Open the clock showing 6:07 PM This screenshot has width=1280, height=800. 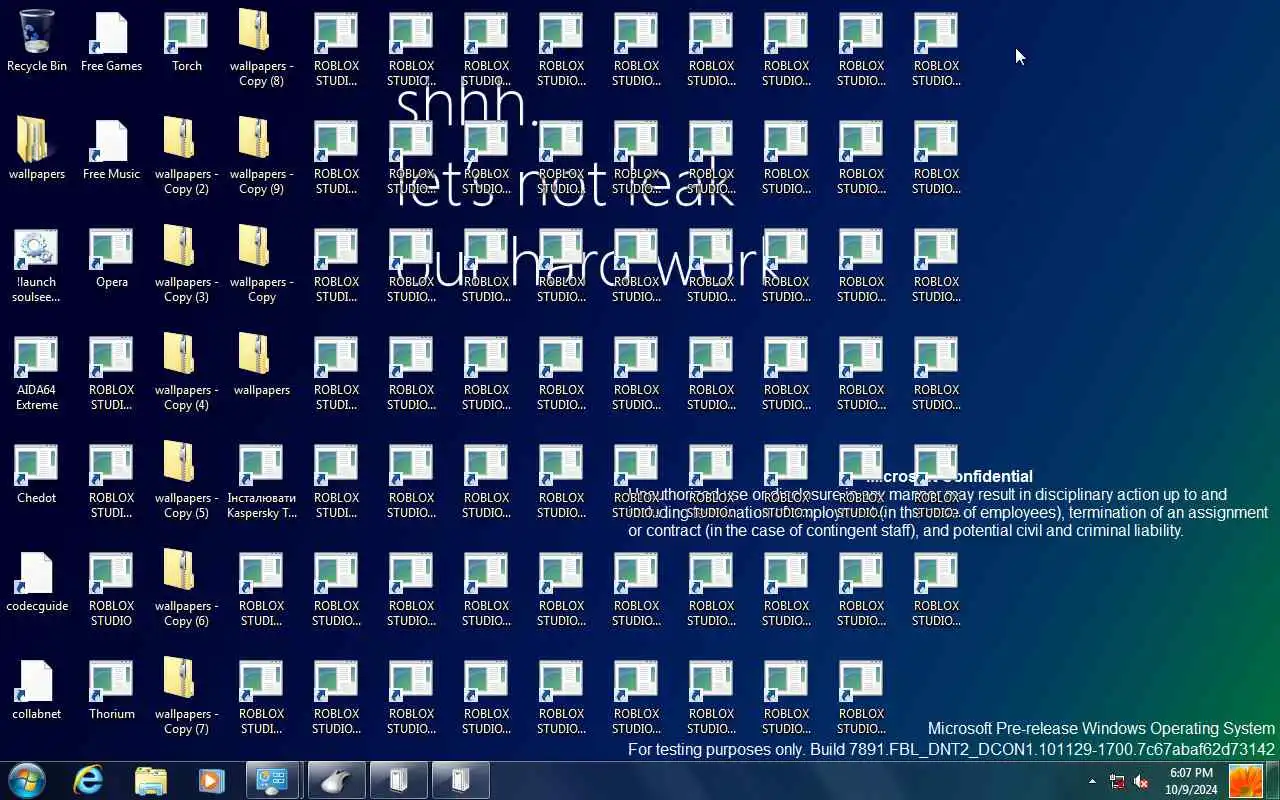pyautogui.click(x=1191, y=781)
